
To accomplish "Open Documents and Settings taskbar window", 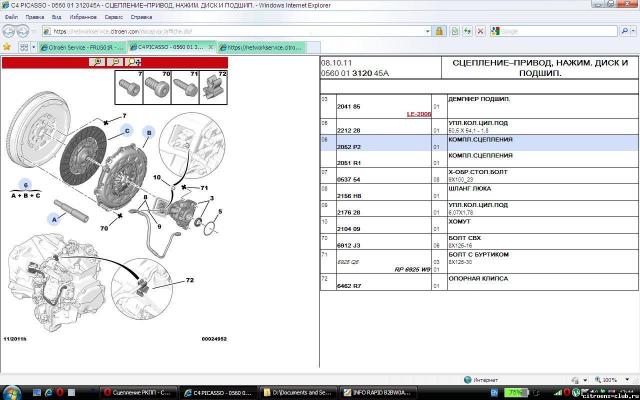I will (x=297, y=391).
